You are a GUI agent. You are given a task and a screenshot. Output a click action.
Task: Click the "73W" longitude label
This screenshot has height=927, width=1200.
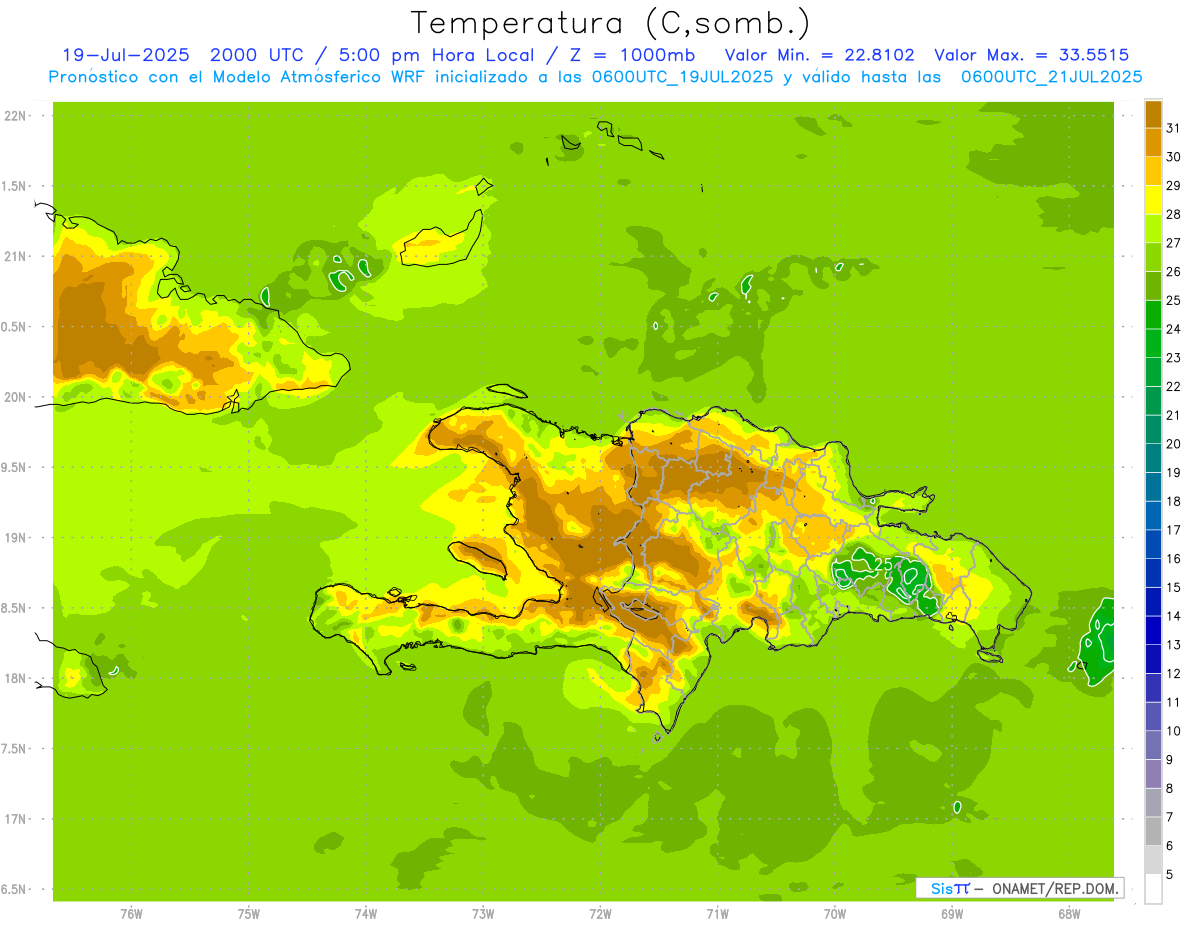pos(483,914)
